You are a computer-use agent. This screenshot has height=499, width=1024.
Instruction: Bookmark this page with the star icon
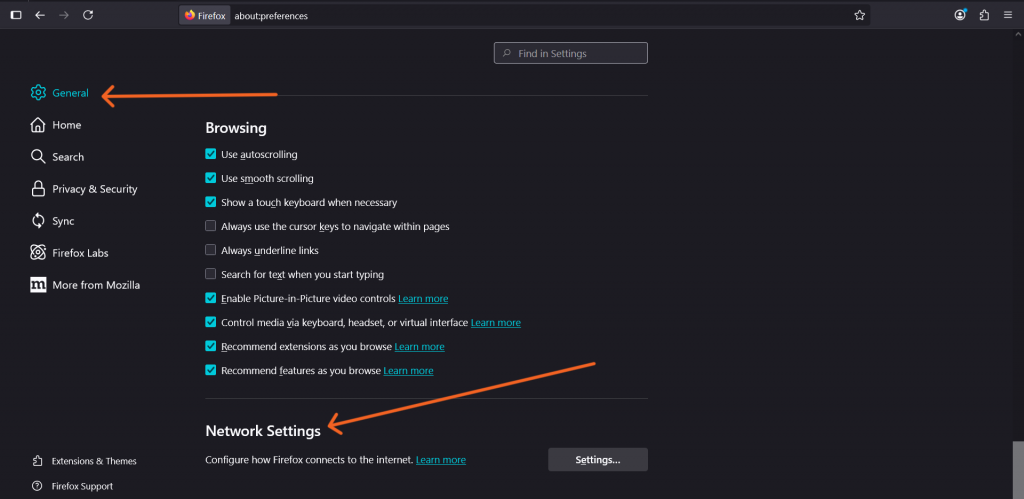[859, 15]
